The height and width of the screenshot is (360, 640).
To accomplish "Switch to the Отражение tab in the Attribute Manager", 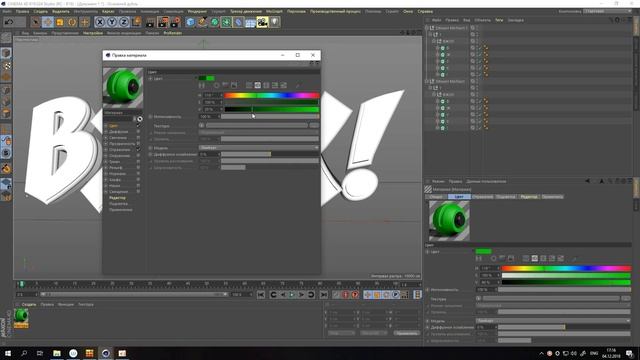I will click(x=482, y=197).
